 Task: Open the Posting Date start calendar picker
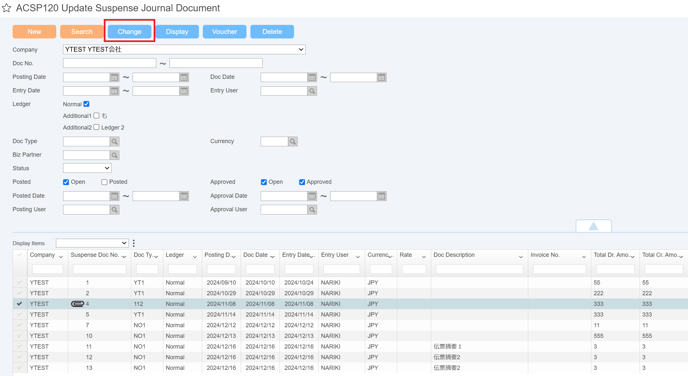click(114, 77)
